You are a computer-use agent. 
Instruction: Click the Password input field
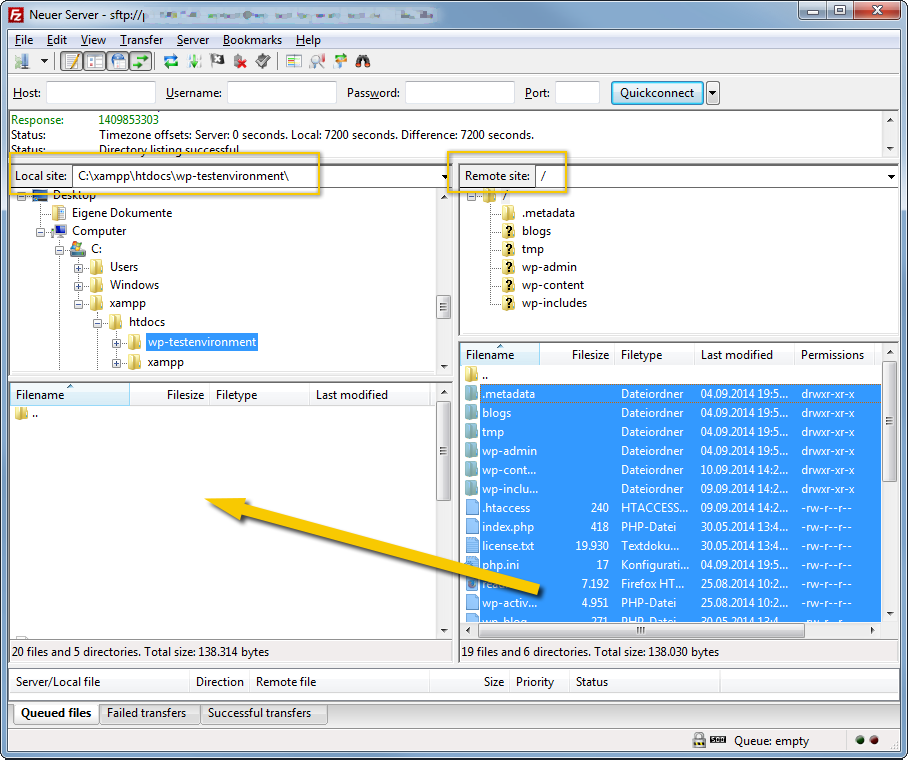460,93
